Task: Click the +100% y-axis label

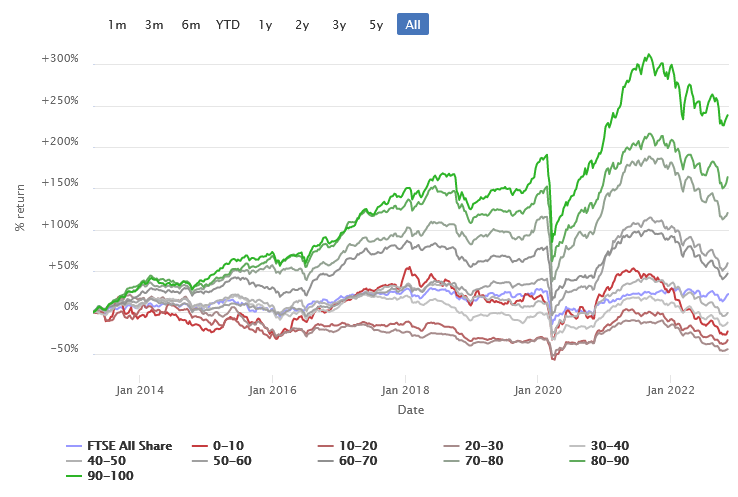Action: pyautogui.click(x=60, y=224)
